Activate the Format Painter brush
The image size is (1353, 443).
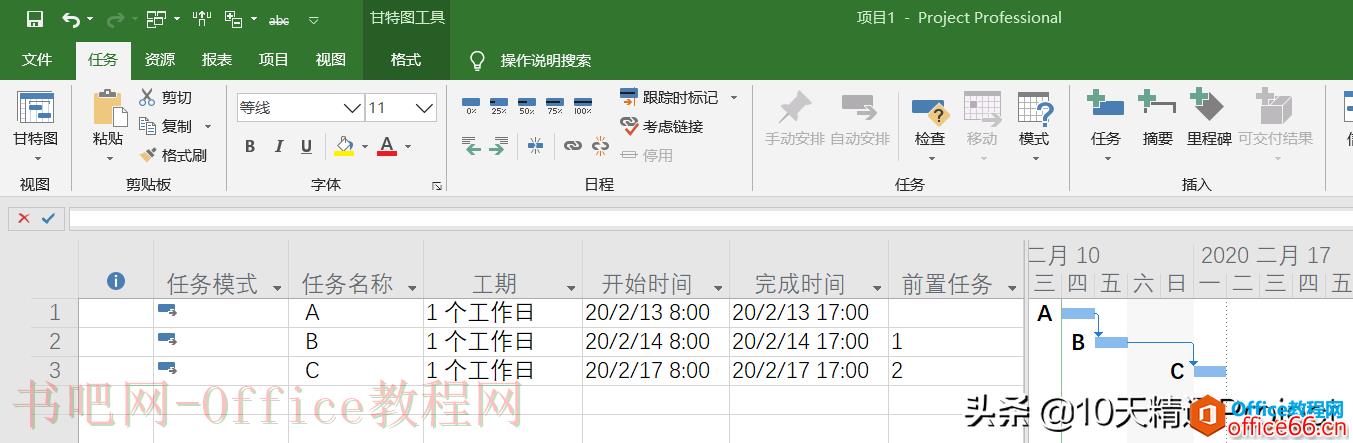(x=173, y=155)
